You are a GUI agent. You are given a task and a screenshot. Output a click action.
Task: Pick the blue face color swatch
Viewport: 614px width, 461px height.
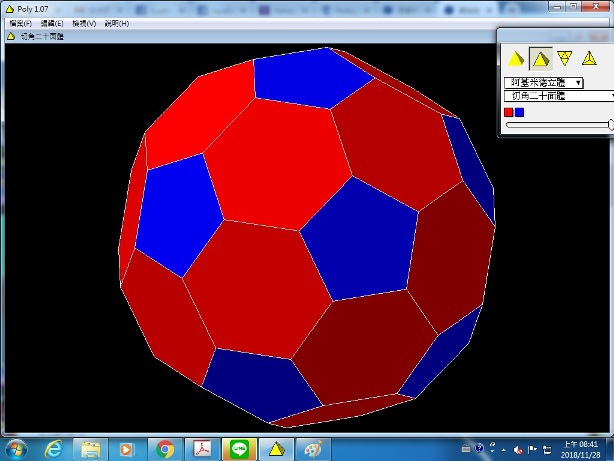519,112
